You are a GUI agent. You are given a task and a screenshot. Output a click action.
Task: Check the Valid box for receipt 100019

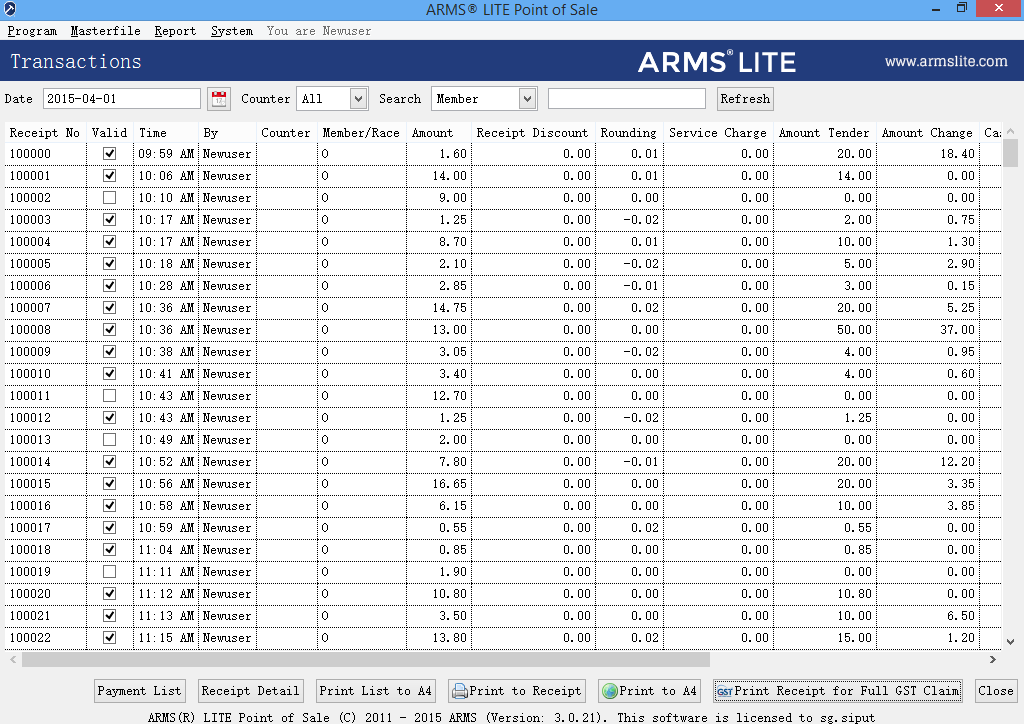point(109,571)
